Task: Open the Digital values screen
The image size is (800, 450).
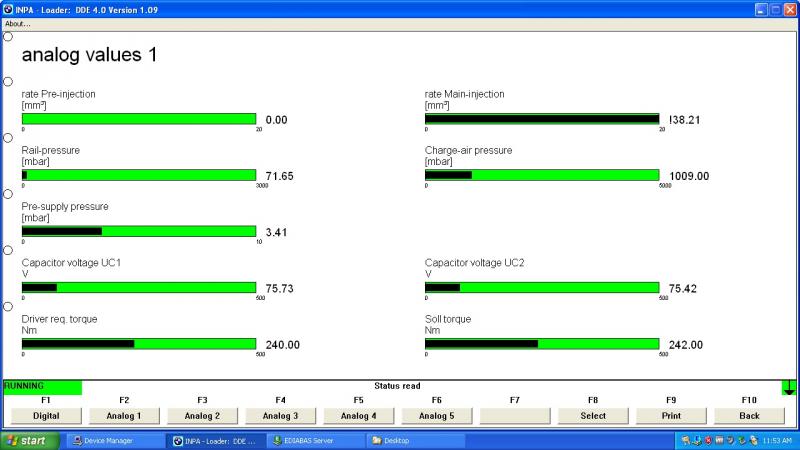Action: point(46,415)
